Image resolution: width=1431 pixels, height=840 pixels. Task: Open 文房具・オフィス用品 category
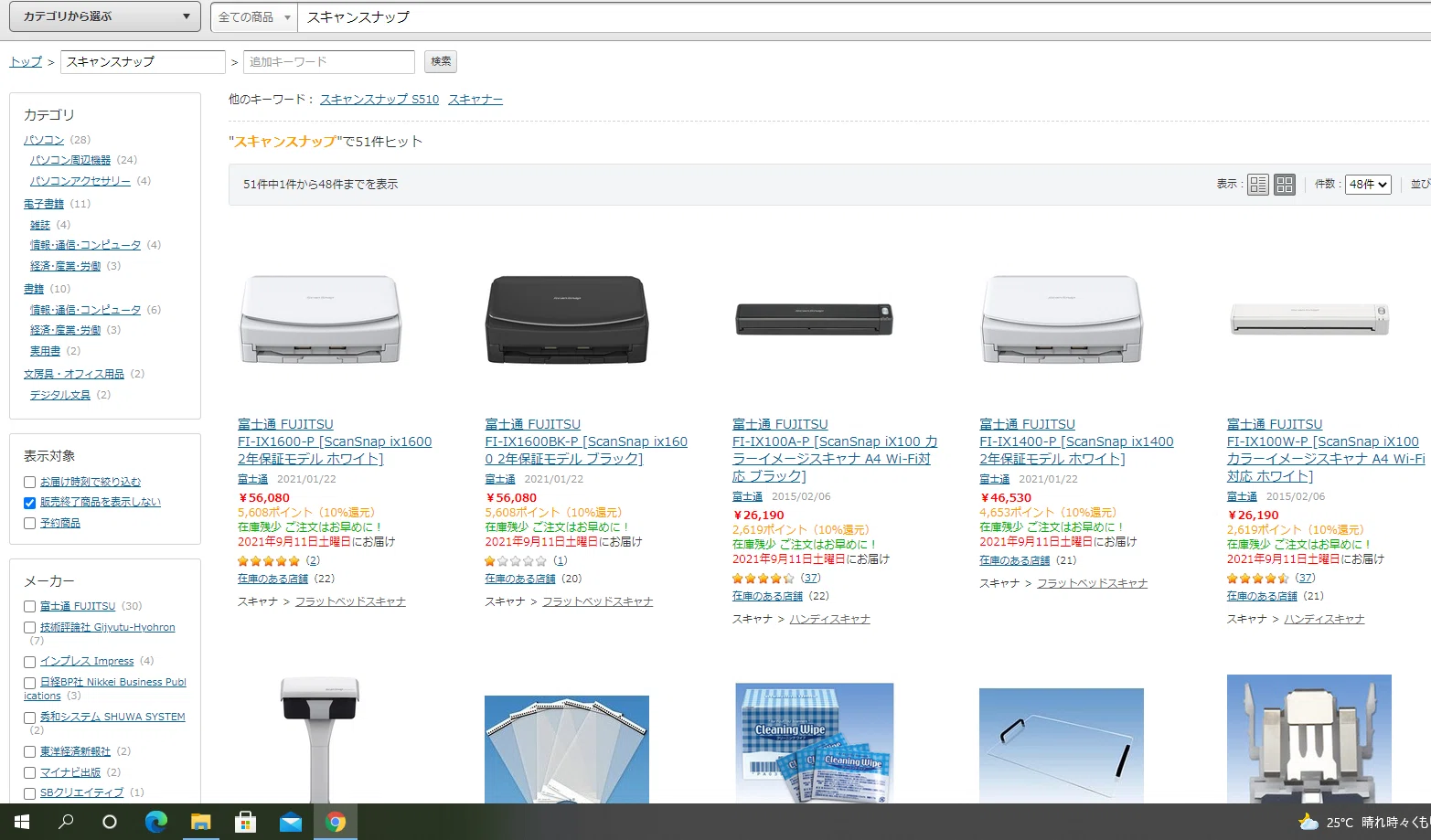tap(74, 374)
